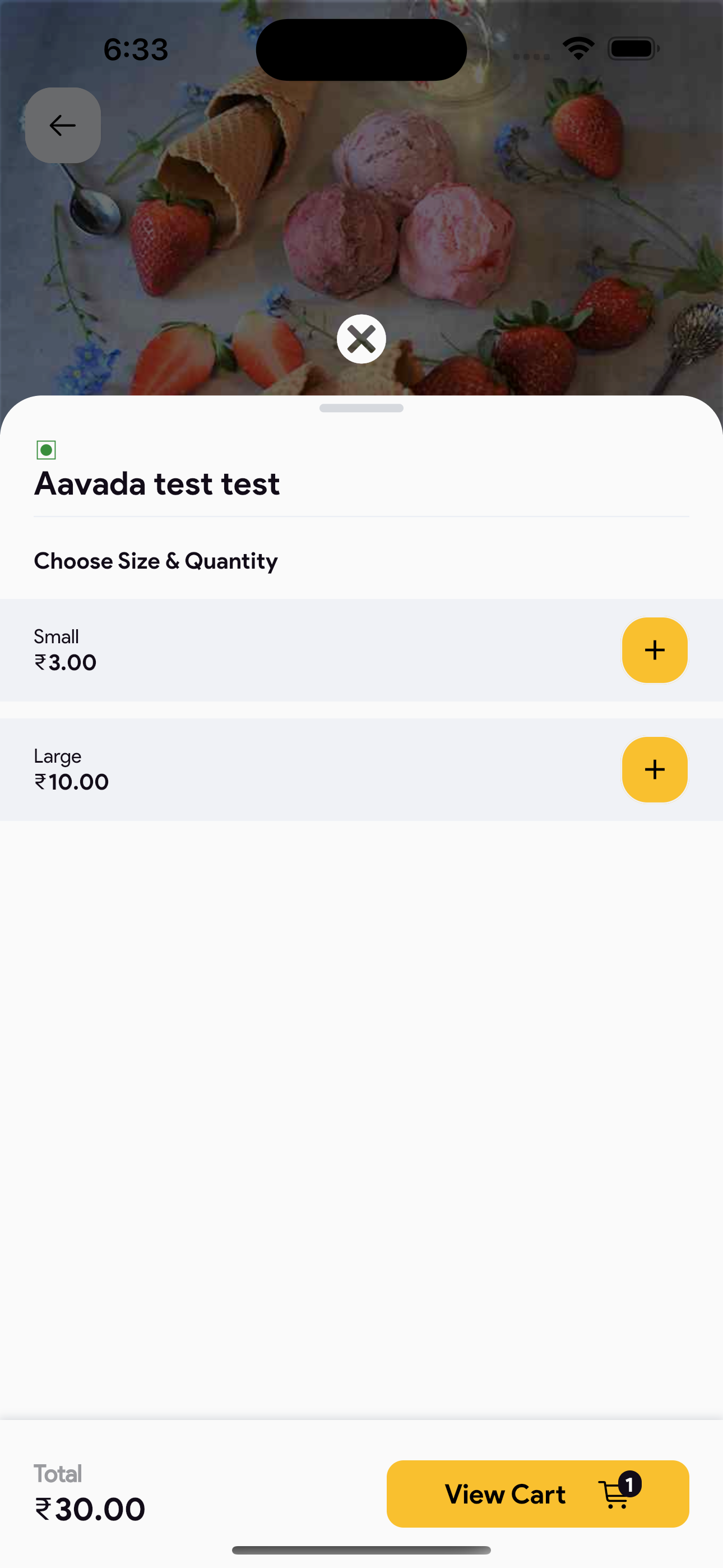The height and width of the screenshot is (1568, 723).
Task: Tap the cart count badge
Action: [630, 1484]
